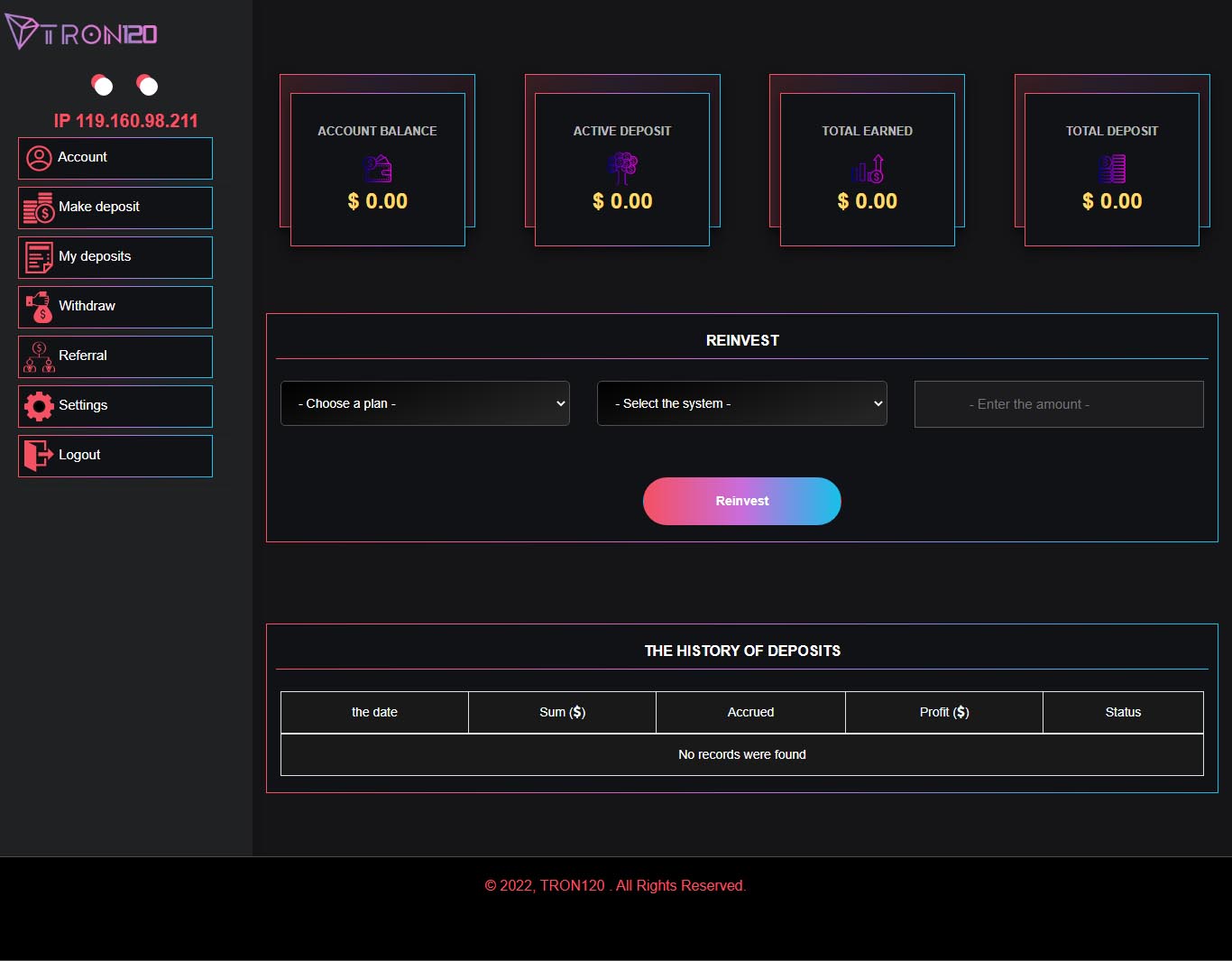Screen dimensions: 1232x961
Task: Click the coin stack icon in Total Deposit card
Action: tap(1112, 169)
